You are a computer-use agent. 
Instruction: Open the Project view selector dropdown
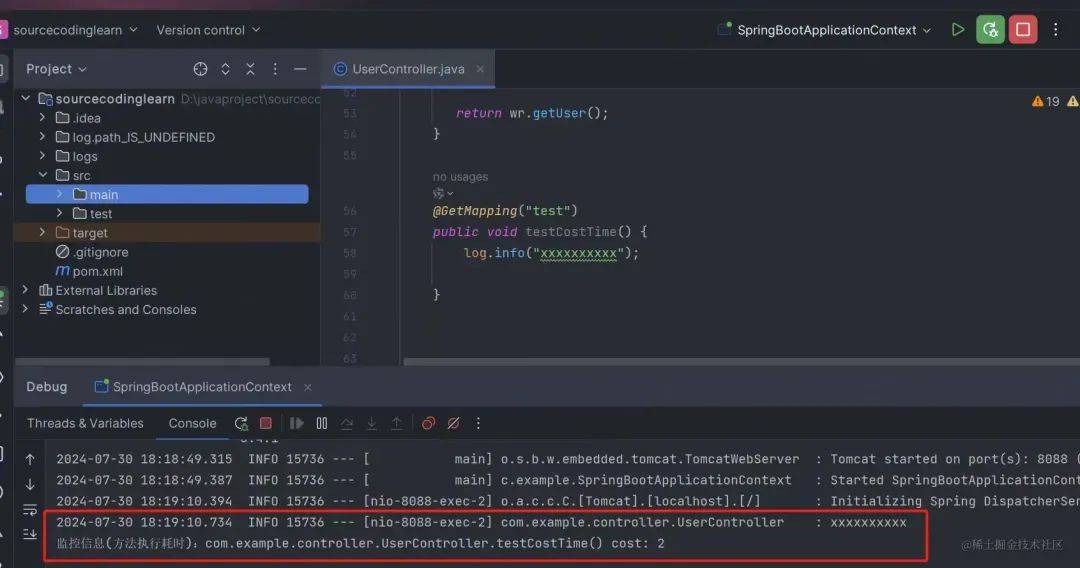(56, 69)
